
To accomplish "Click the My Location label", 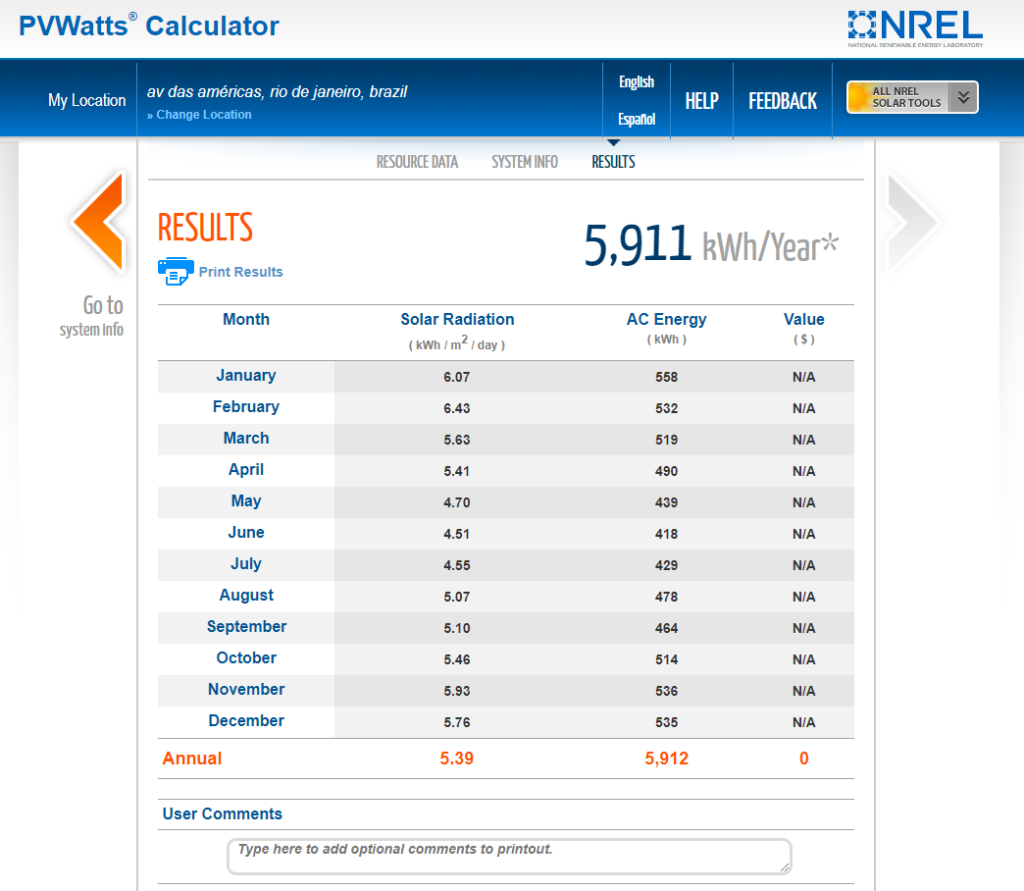I will tap(87, 101).
